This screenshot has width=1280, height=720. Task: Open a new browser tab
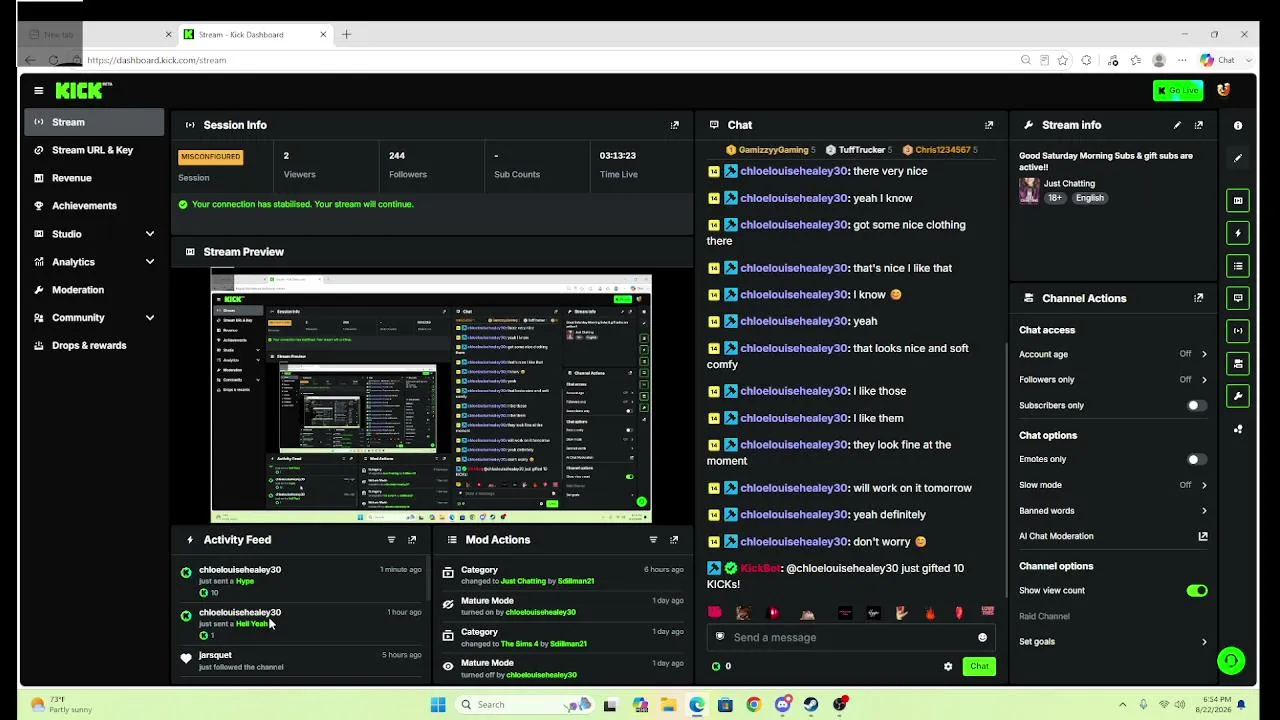pyautogui.click(x=347, y=35)
